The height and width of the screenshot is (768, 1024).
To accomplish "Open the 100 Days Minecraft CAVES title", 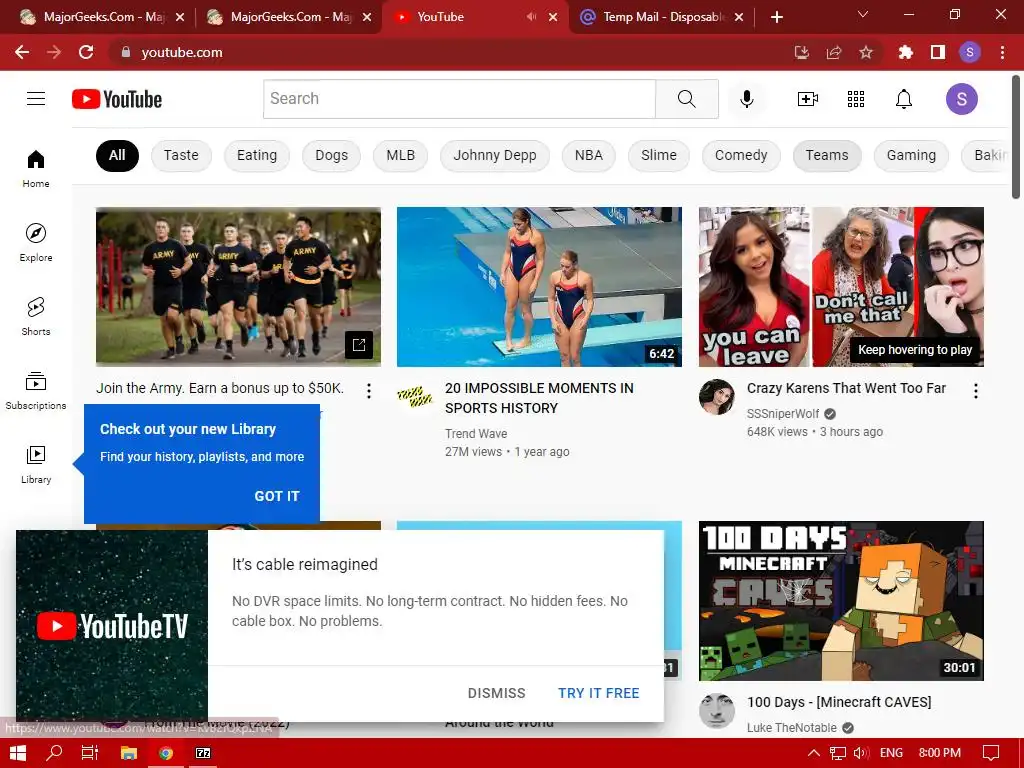I will click(x=839, y=702).
